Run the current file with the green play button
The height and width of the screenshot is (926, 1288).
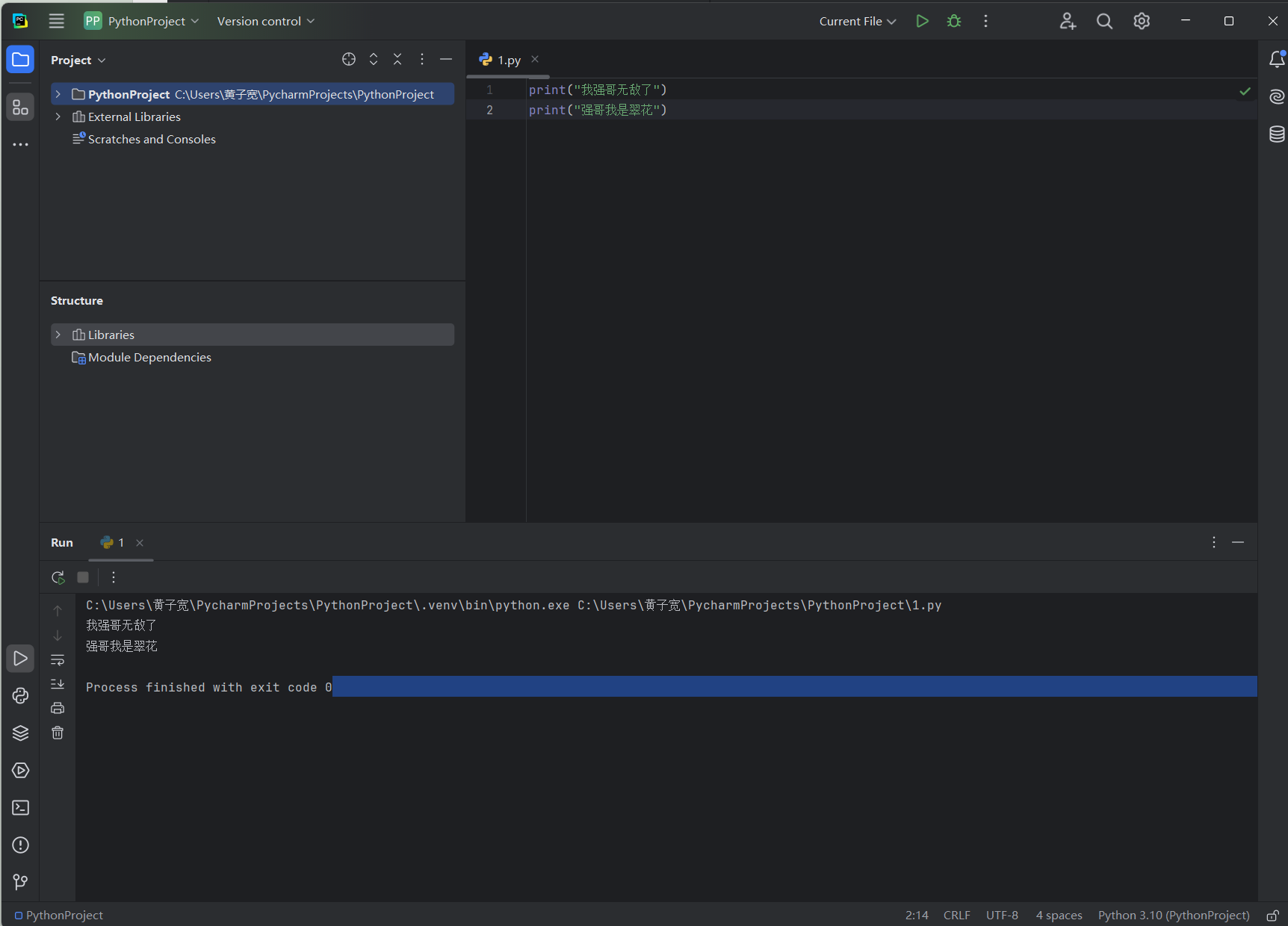coord(923,21)
